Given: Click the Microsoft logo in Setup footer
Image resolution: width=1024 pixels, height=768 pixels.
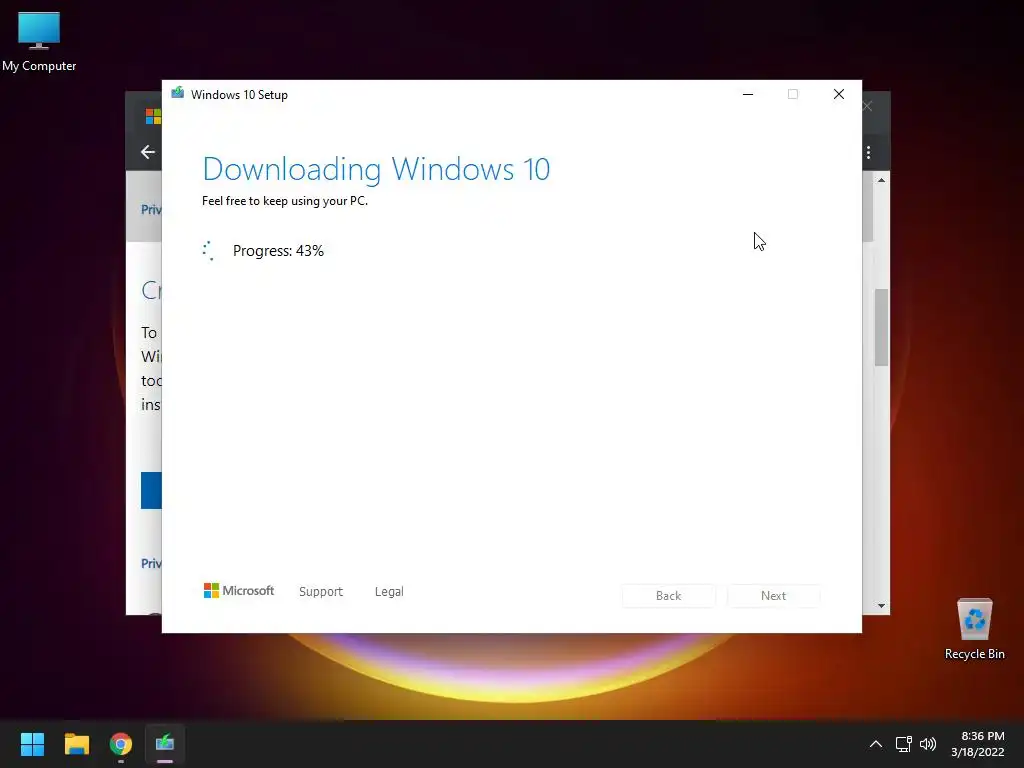Looking at the screenshot, I should click(239, 591).
